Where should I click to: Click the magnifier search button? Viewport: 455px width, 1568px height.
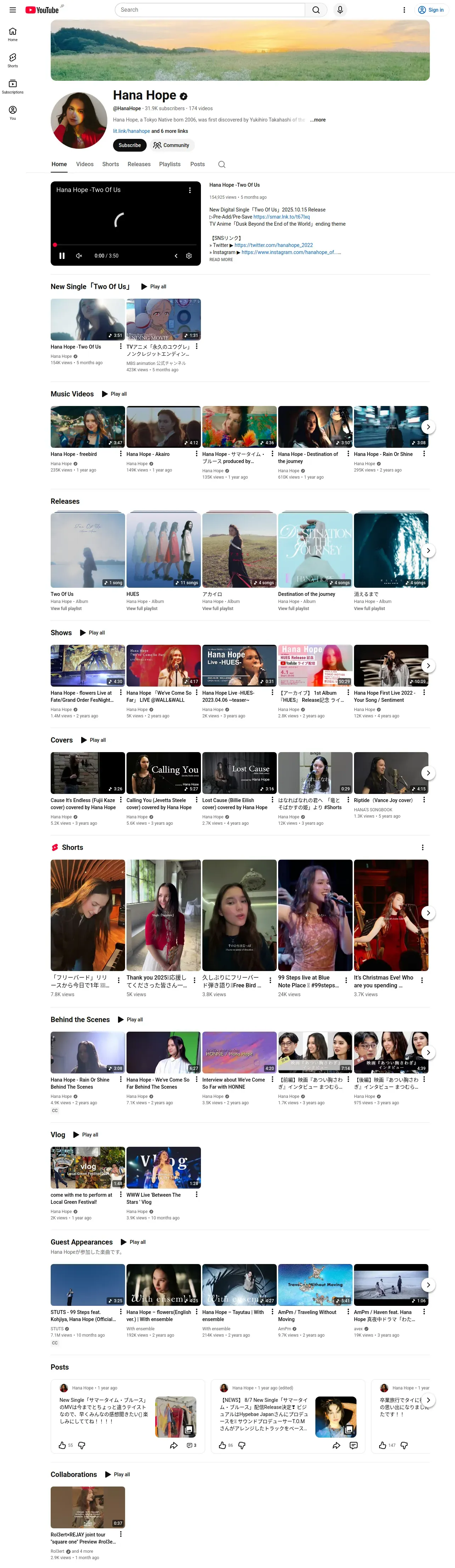click(x=315, y=10)
